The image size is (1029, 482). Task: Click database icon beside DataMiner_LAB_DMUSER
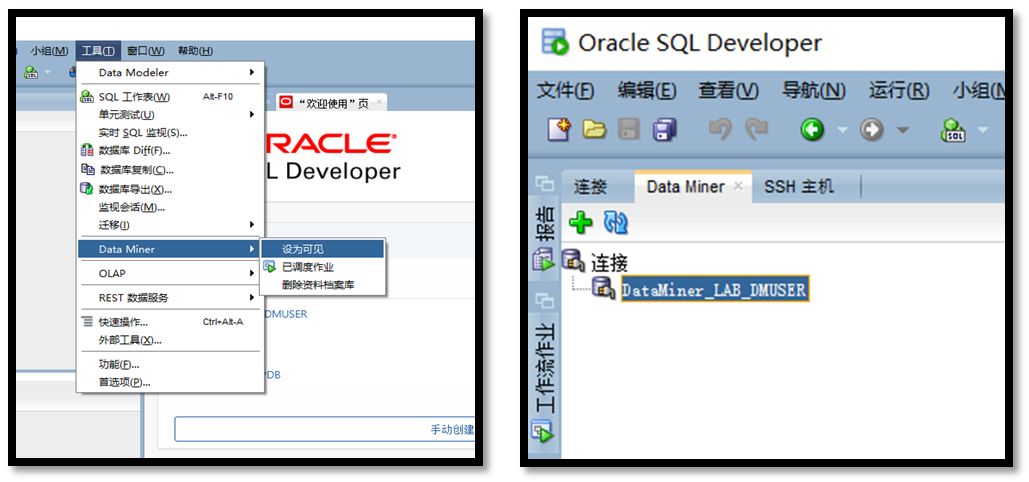click(603, 287)
